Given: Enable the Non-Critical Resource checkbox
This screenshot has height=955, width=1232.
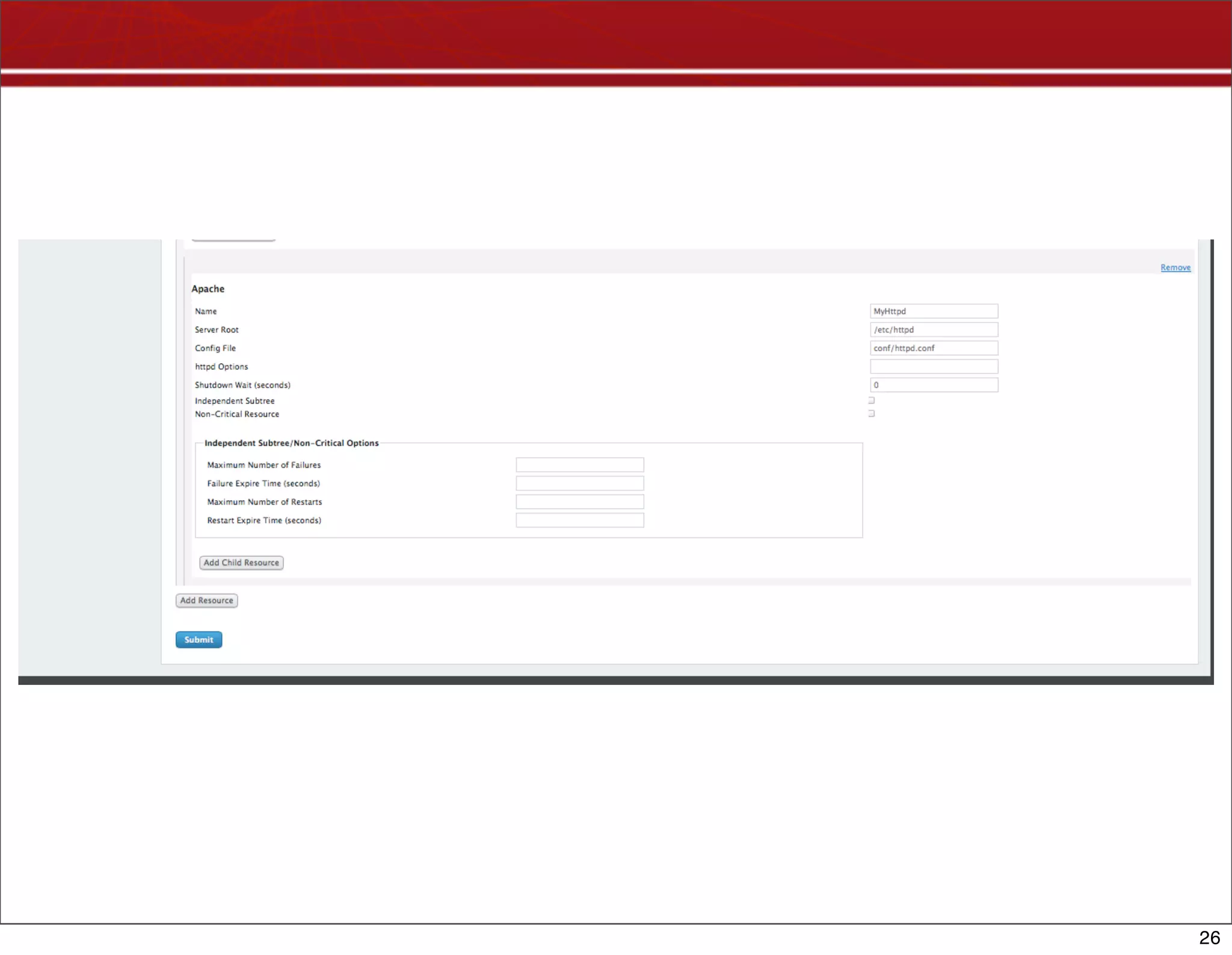Looking at the screenshot, I should point(871,414).
